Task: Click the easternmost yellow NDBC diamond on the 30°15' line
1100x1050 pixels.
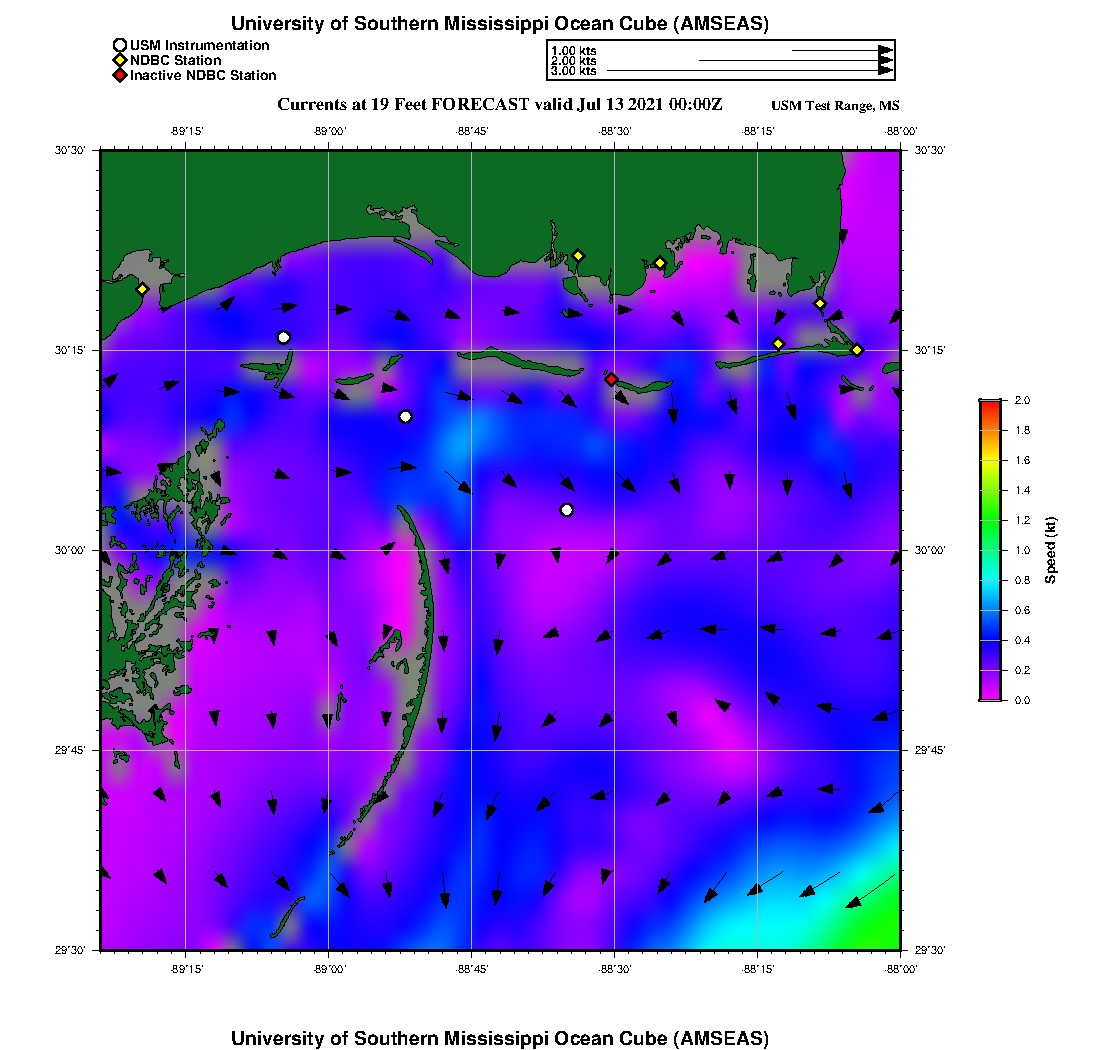Action: [857, 350]
